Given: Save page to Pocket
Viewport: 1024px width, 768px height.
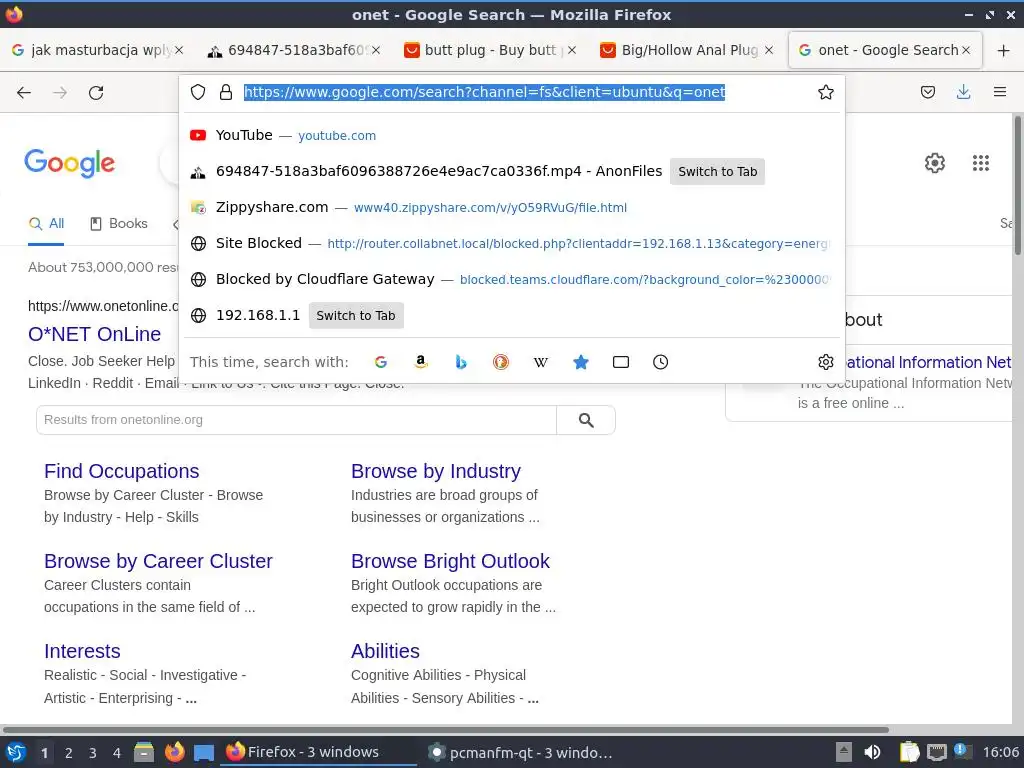Looking at the screenshot, I should point(927,92).
